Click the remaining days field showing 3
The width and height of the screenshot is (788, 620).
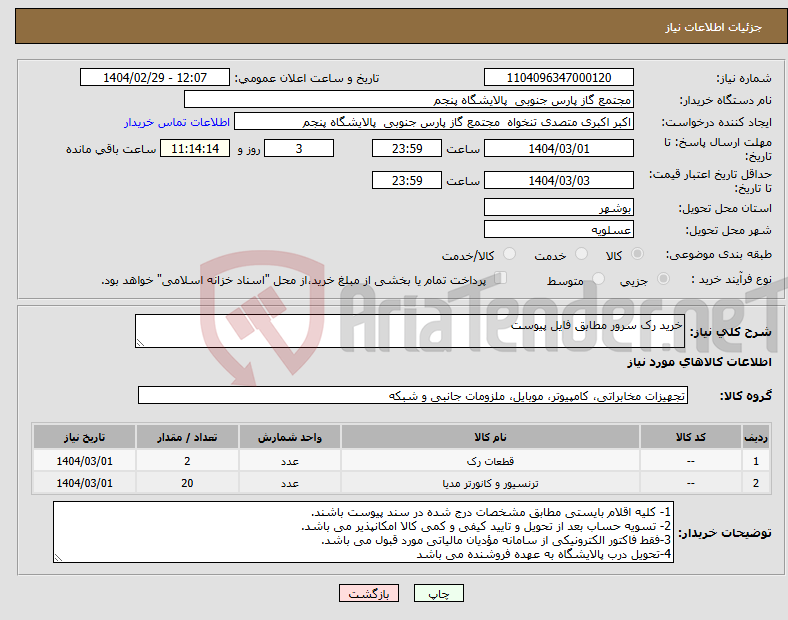point(299,149)
